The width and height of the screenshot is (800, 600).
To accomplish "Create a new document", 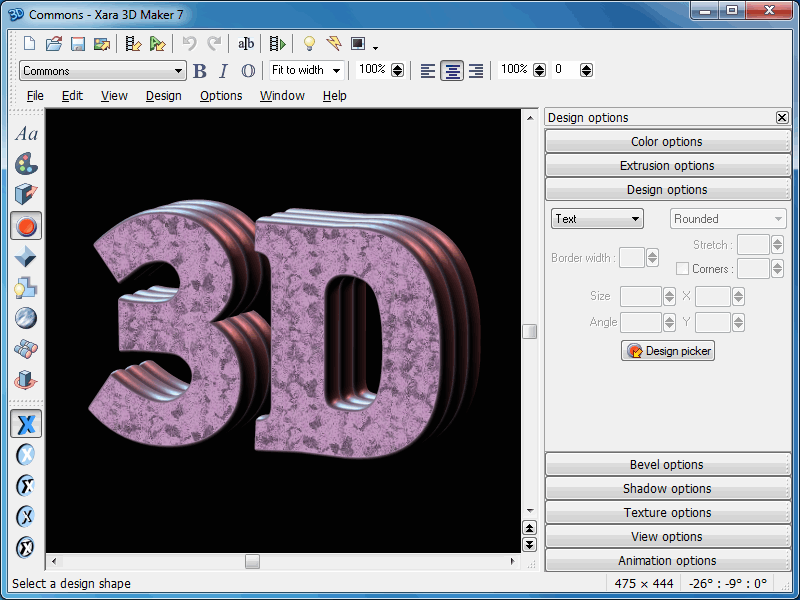I will pyautogui.click(x=28, y=44).
